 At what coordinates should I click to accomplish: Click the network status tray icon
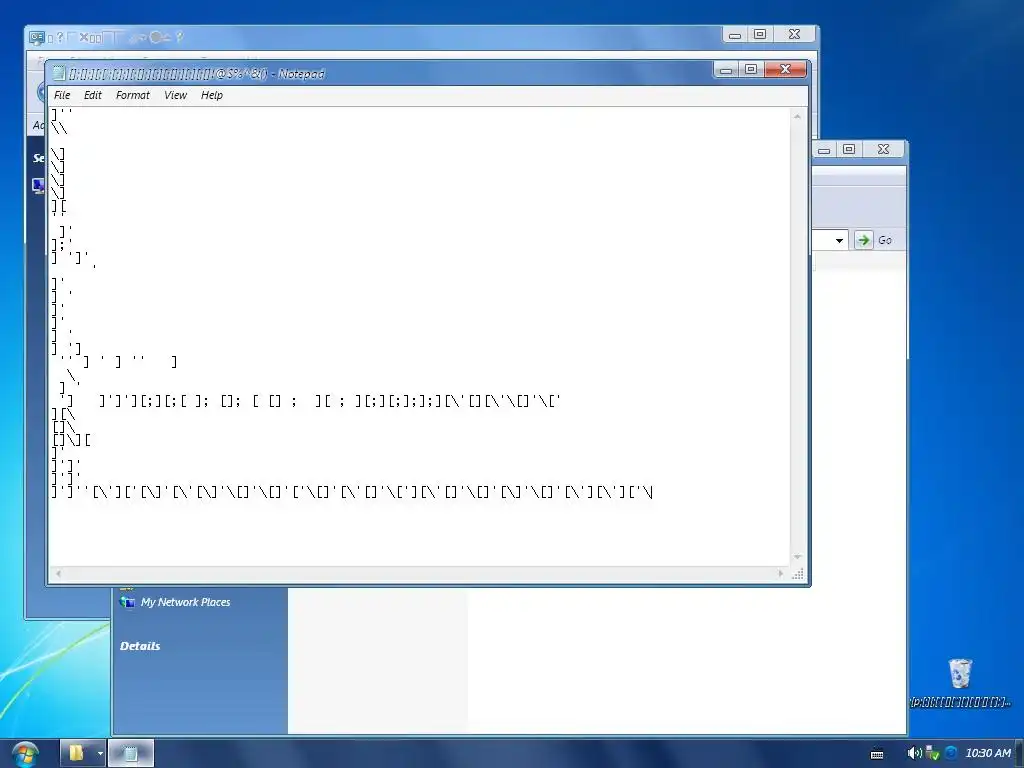click(x=933, y=753)
